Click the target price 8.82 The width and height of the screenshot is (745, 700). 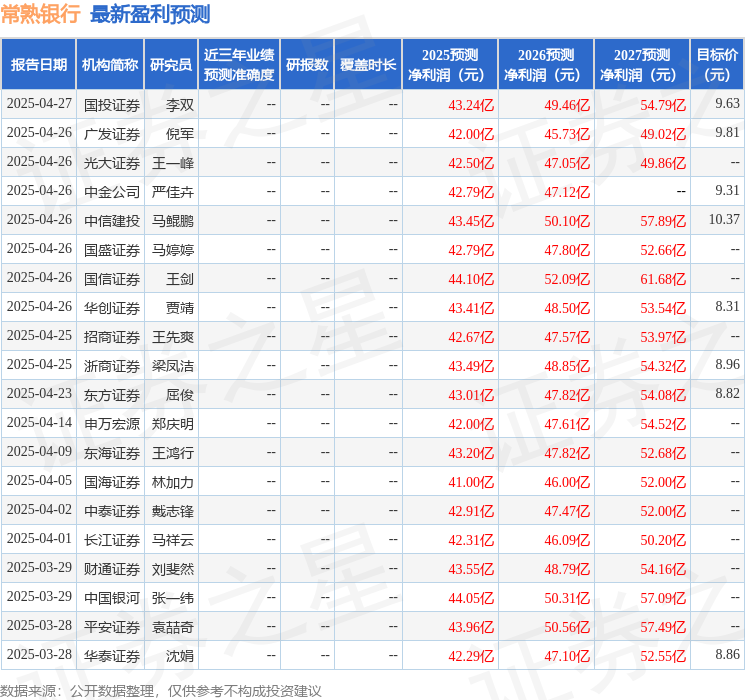(x=727, y=393)
